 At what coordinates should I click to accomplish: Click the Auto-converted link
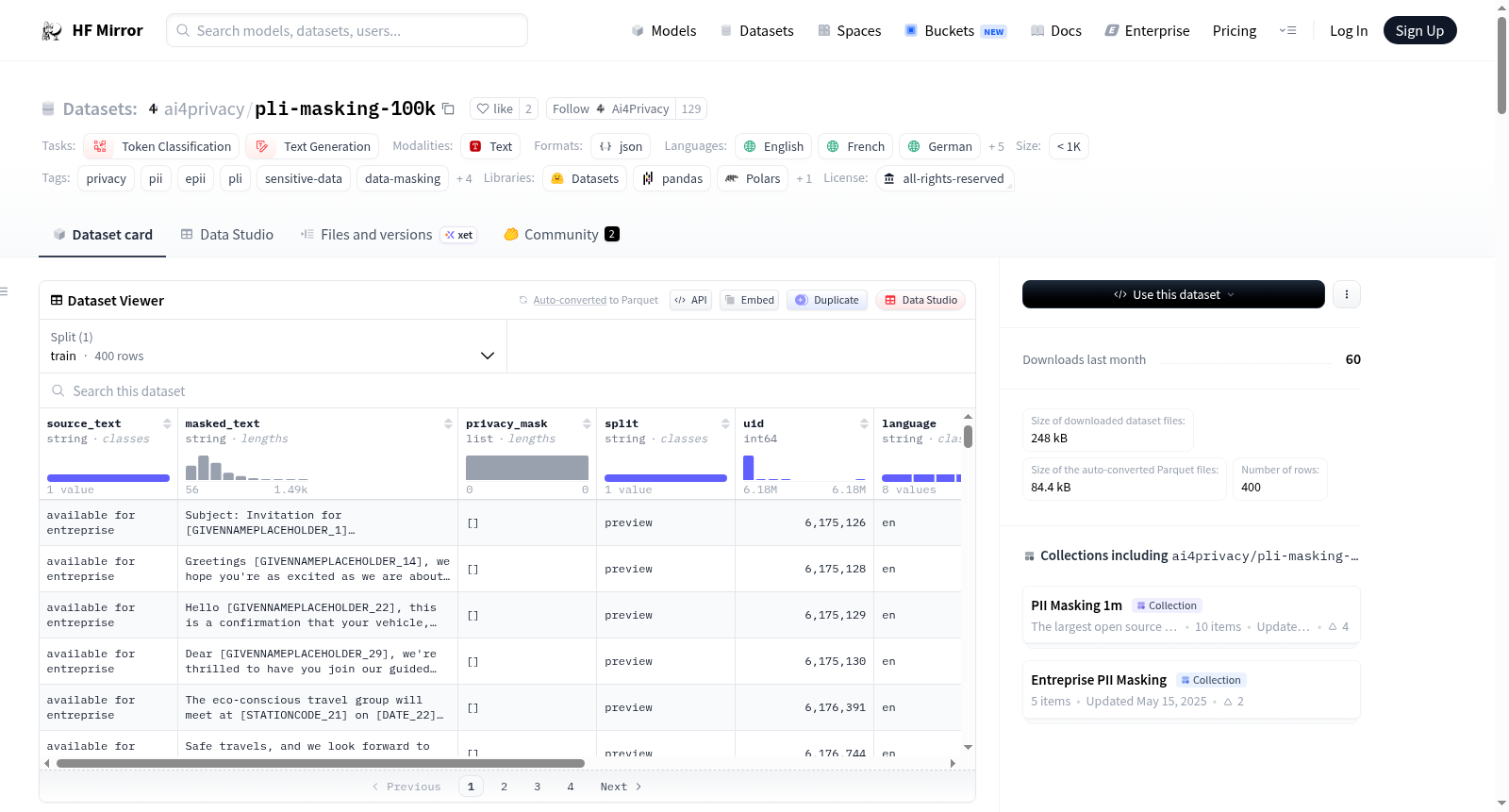[x=570, y=301]
